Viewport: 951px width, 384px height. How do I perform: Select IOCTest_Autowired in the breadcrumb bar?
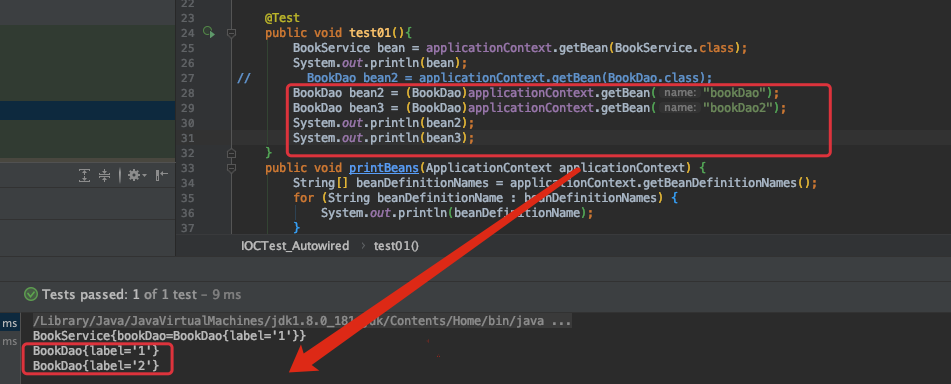coord(295,246)
